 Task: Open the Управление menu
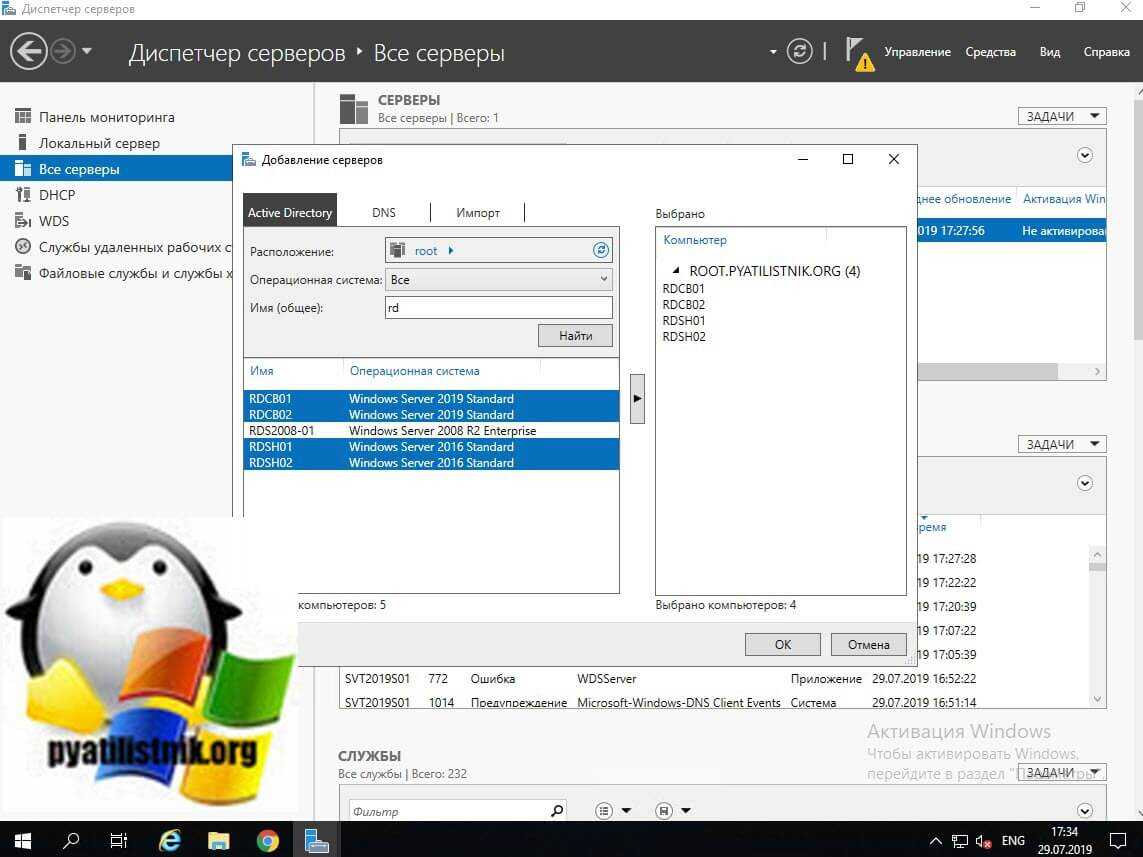[x=917, y=52]
